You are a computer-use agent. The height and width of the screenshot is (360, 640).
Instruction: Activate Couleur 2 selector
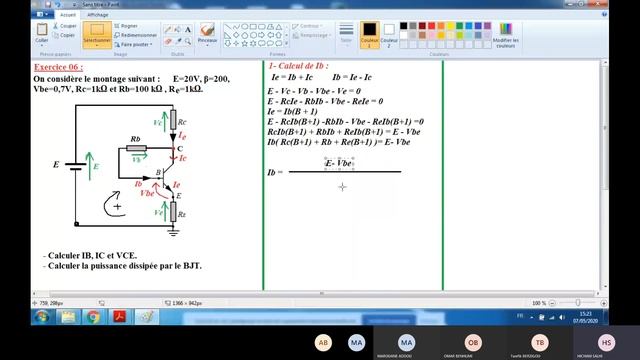pyautogui.click(x=389, y=35)
